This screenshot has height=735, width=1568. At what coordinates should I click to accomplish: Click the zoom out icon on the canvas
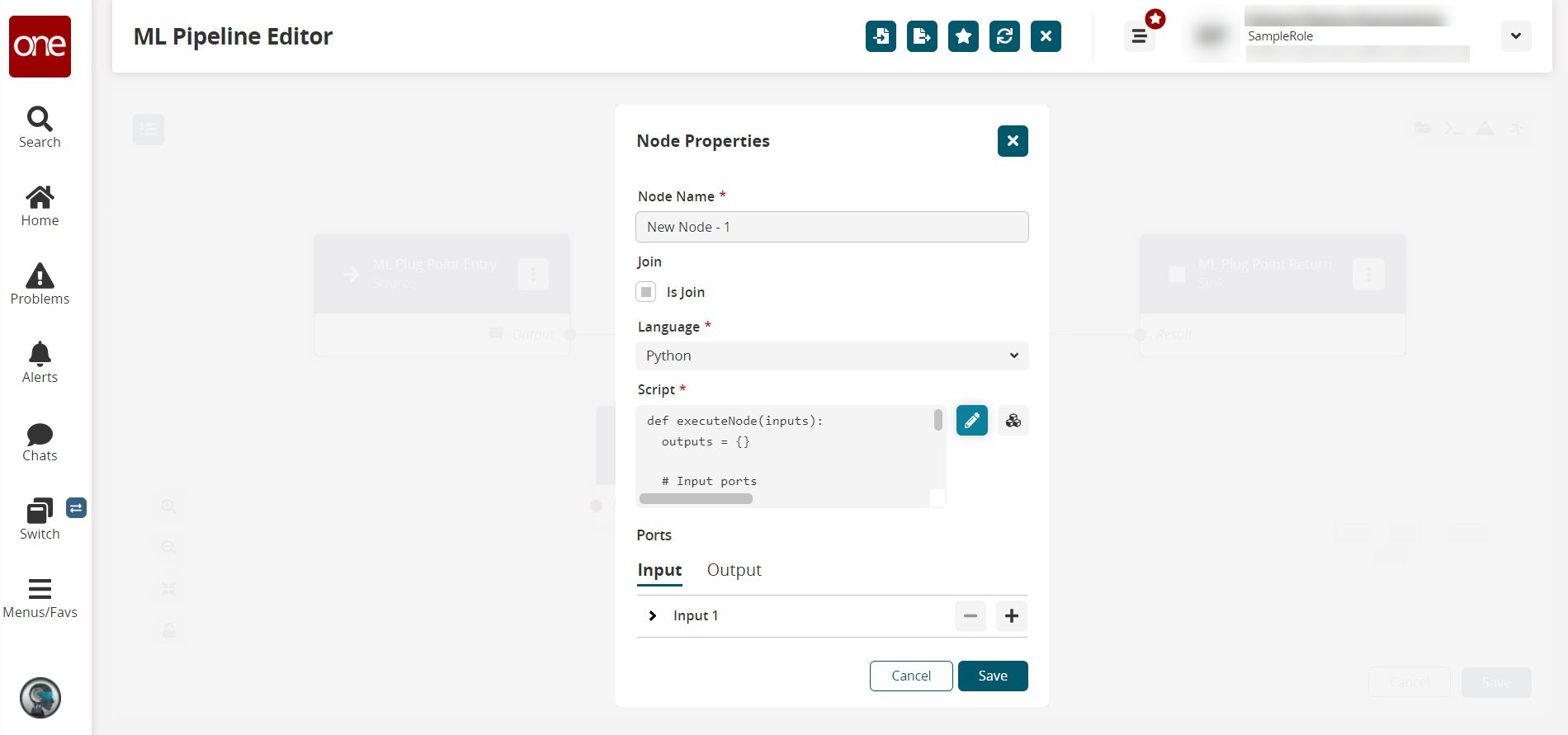[169, 548]
